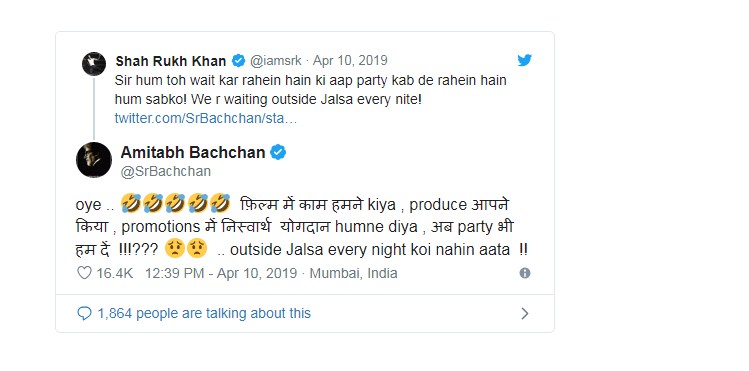The height and width of the screenshot is (371, 749).
Task: Open Shah Rukh Khan's profile picture
Action: point(94,64)
